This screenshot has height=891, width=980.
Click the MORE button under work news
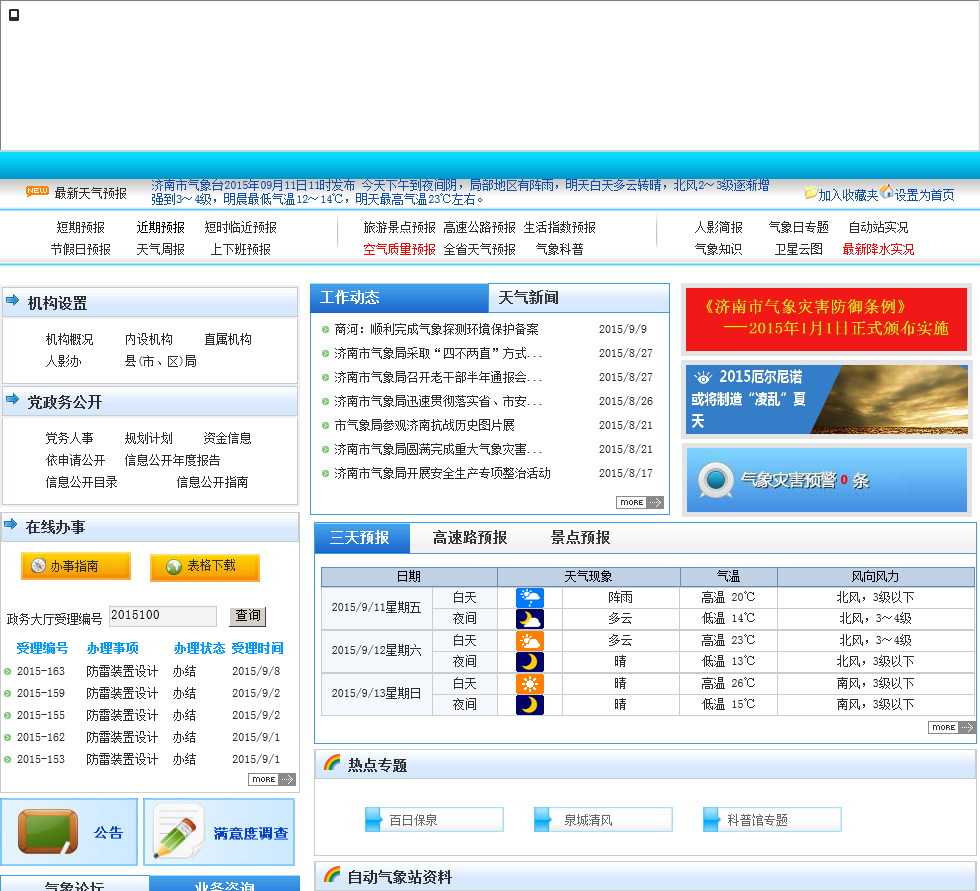(639, 502)
